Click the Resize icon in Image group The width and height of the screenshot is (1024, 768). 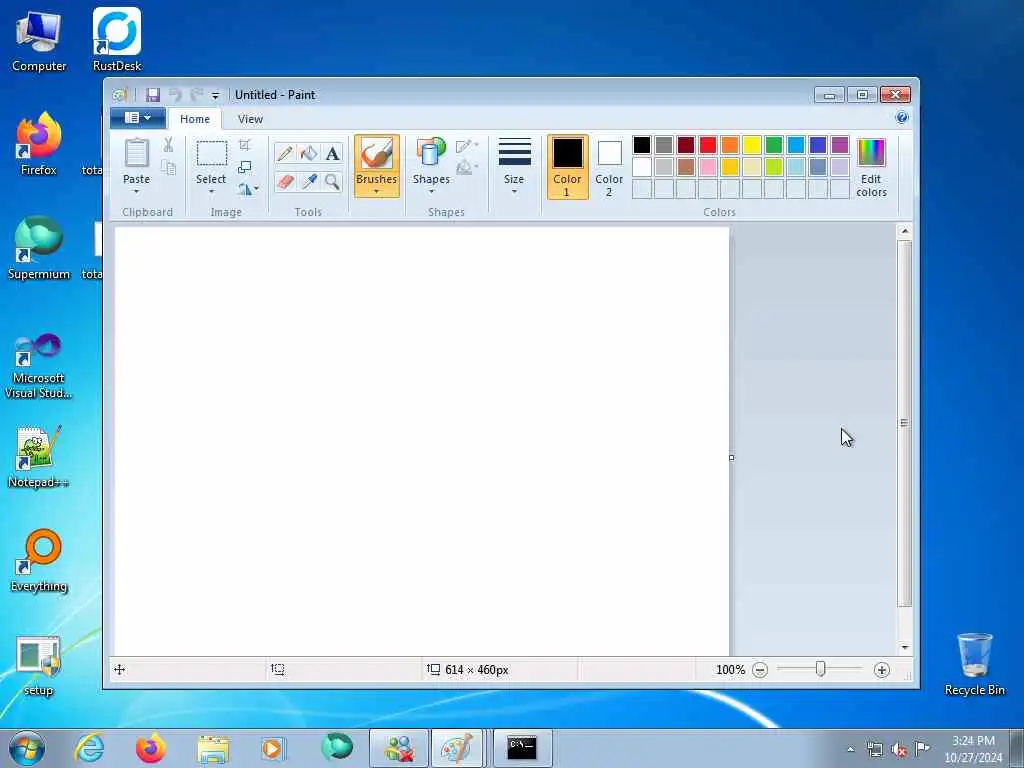click(x=245, y=167)
